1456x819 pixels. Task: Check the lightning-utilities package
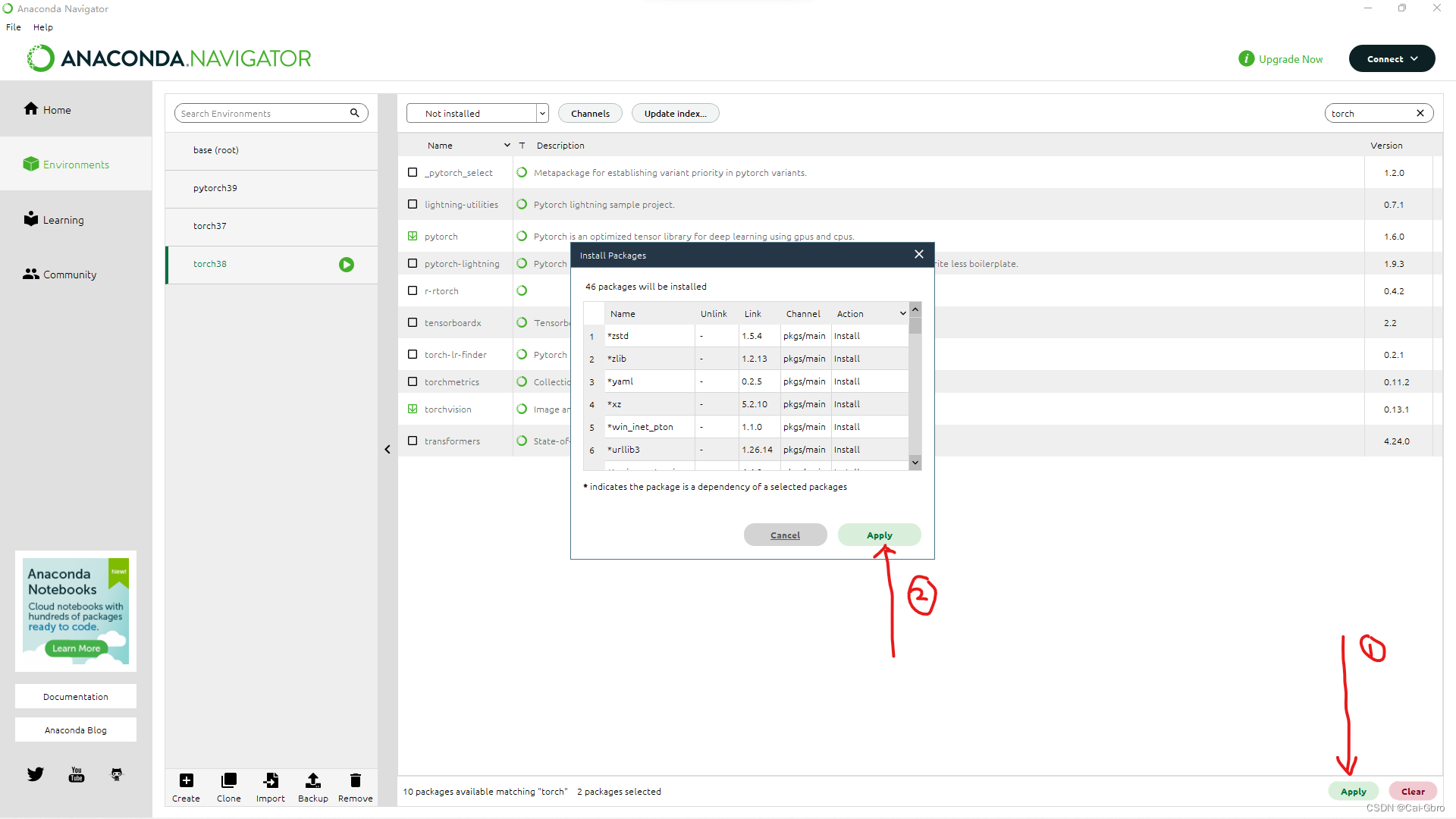pos(413,204)
